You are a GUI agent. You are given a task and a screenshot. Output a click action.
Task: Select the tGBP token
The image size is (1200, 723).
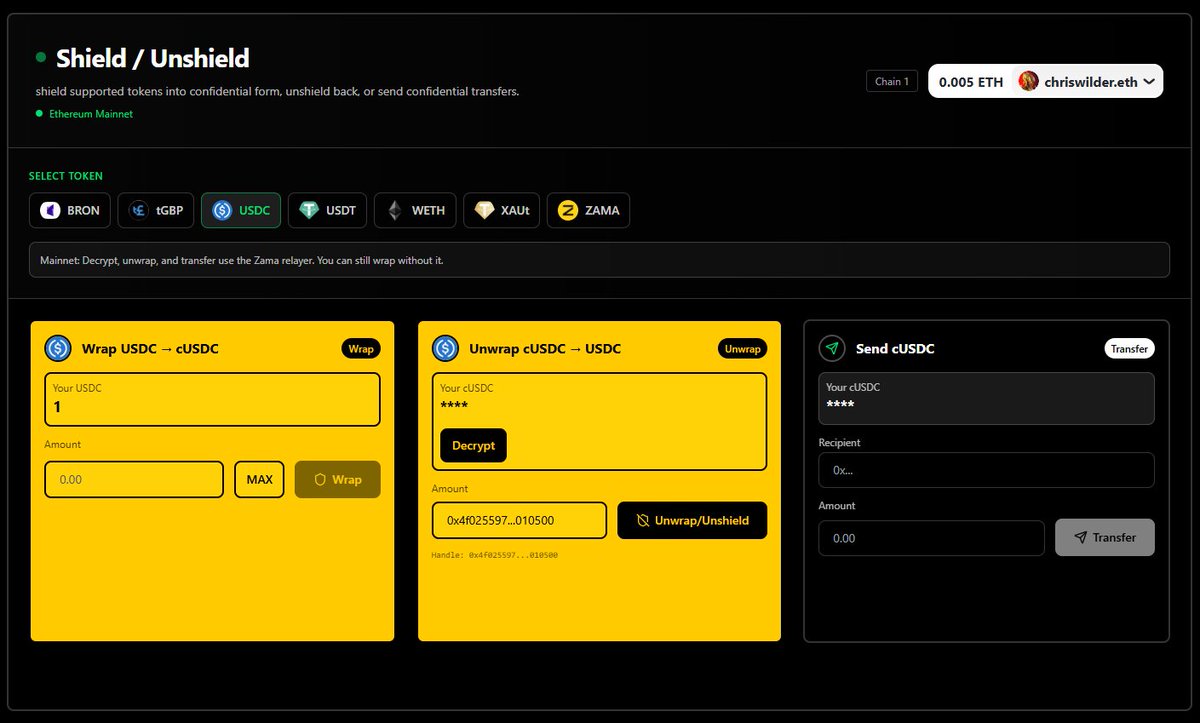coord(155,210)
